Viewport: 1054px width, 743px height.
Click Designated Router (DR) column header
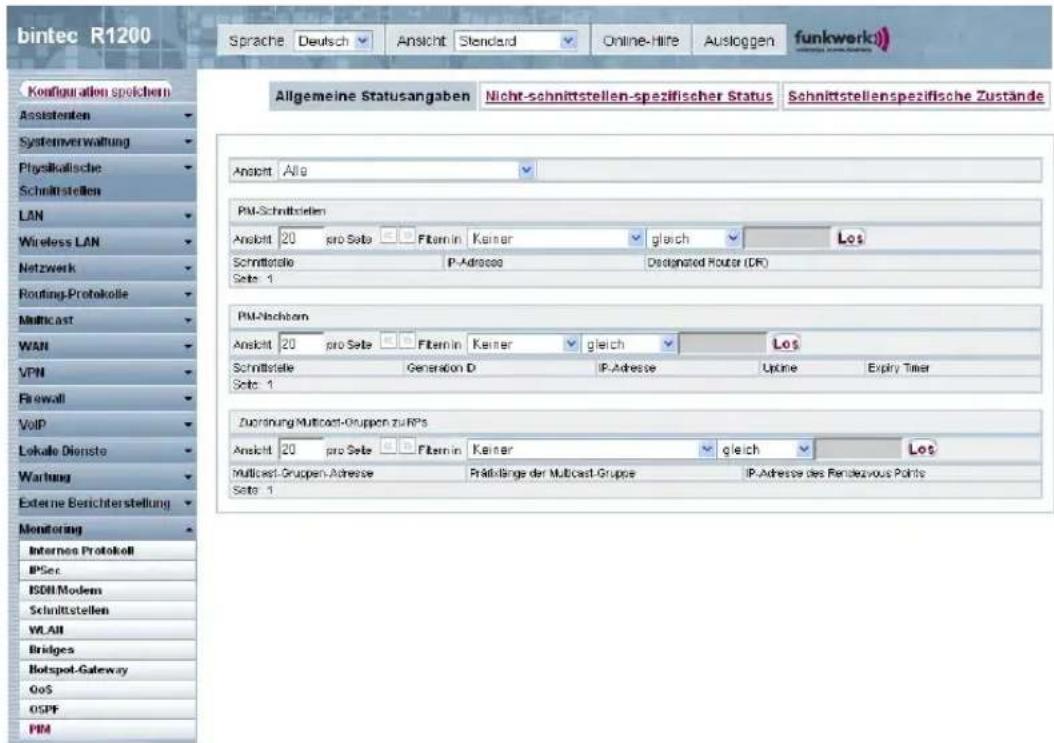pyautogui.click(x=707, y=263)
